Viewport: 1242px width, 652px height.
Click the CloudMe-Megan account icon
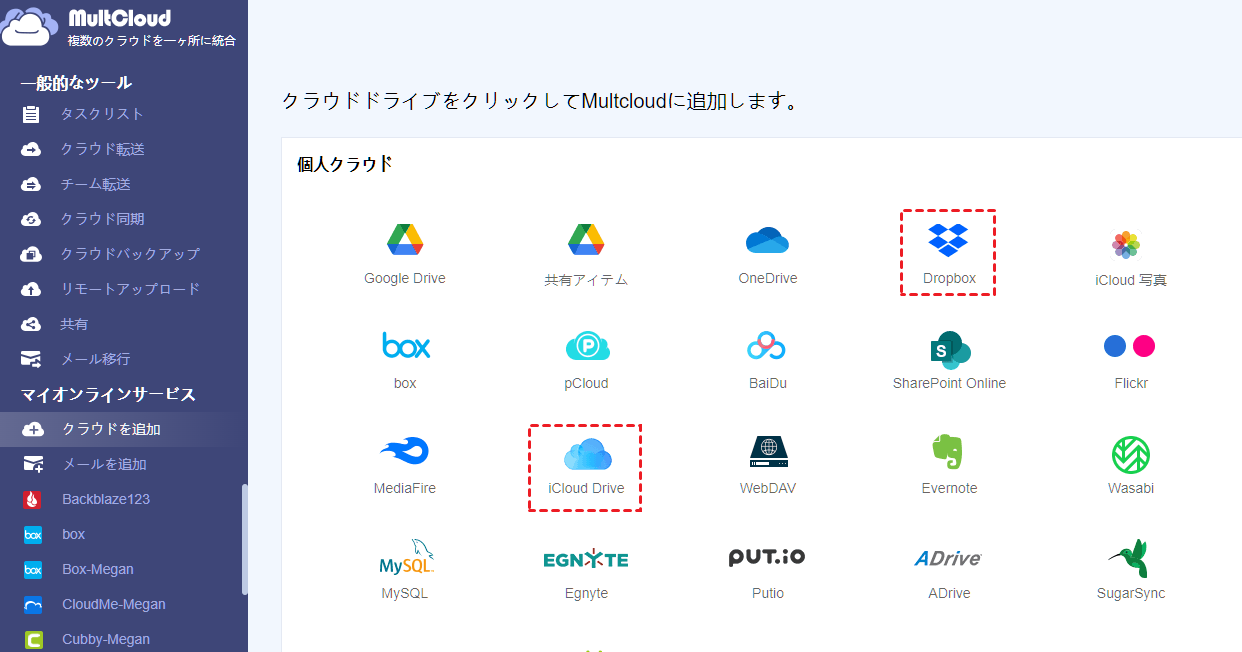[33, 604]
